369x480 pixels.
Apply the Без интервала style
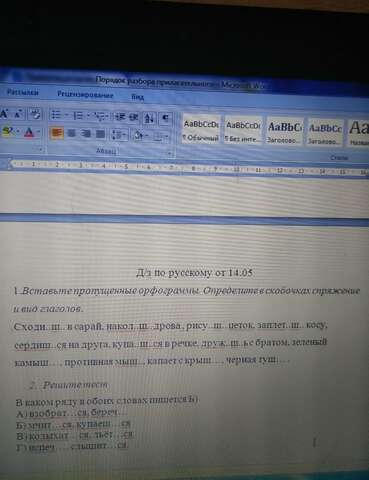point(243,131)
